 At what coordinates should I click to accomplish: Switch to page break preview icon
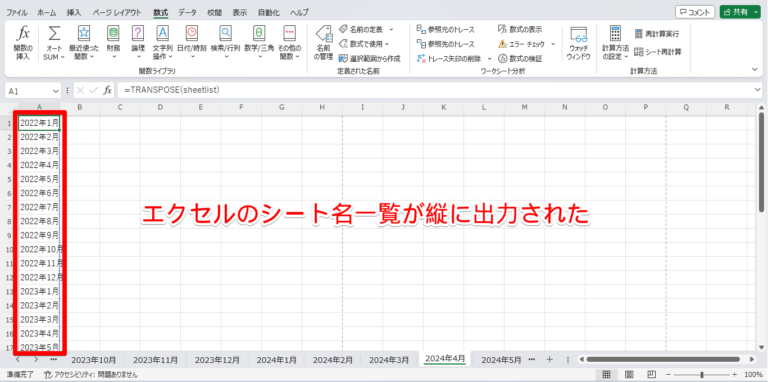tap(652, 375)
